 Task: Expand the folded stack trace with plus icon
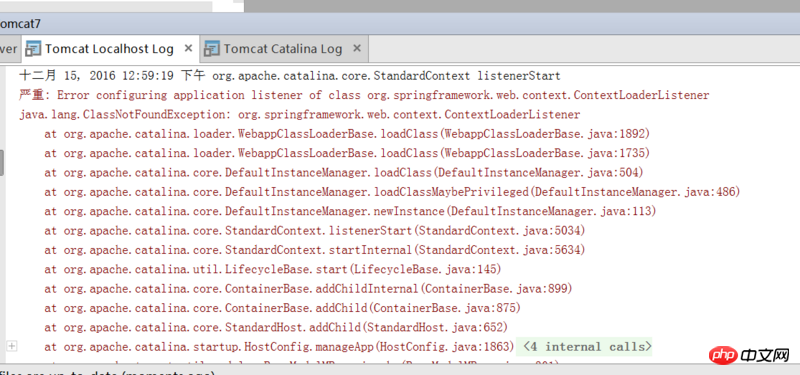11,346
